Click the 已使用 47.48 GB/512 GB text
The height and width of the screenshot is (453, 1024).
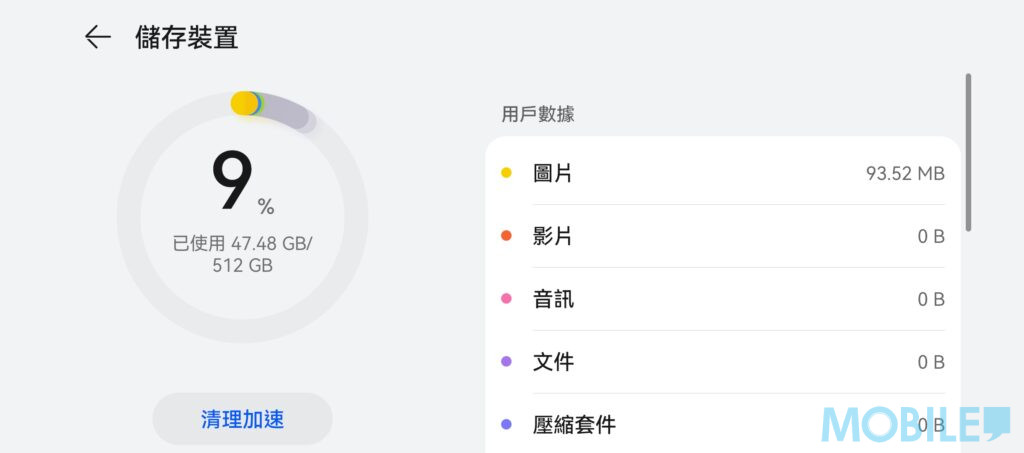click(x=242, y=254)
